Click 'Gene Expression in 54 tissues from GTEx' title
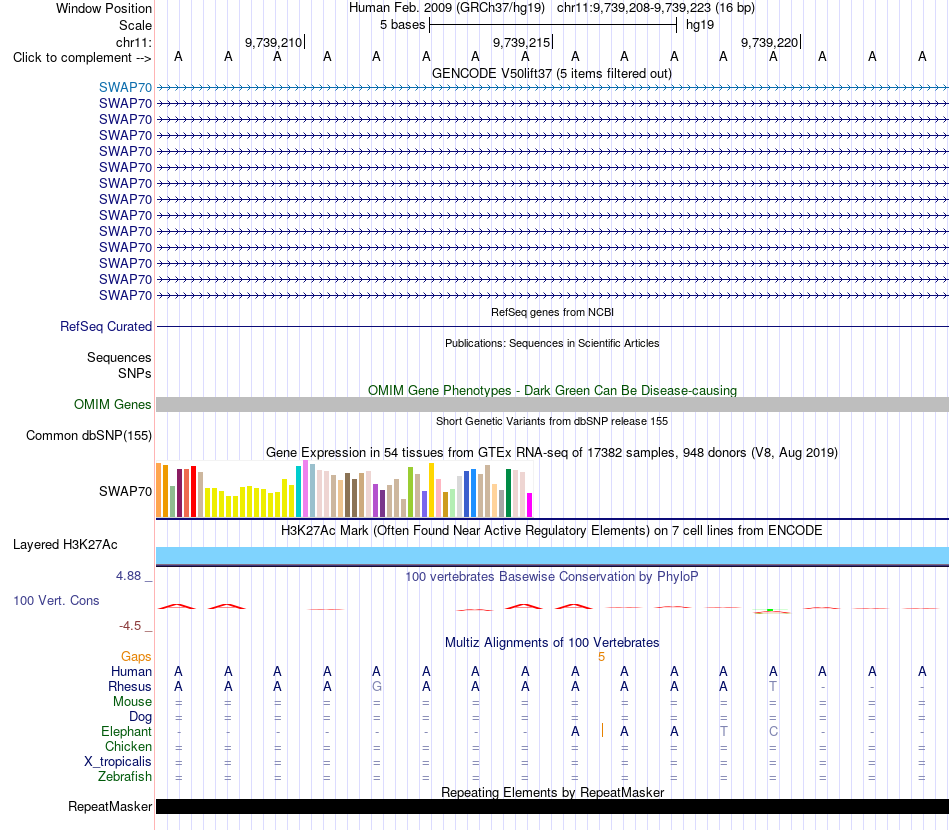This screenshot has width=950, height=830. tap(552, 453)
